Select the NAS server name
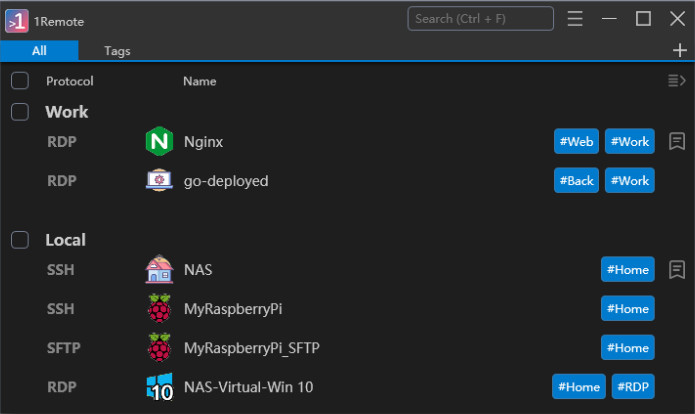The image size is (695, 414). (198, 269)
